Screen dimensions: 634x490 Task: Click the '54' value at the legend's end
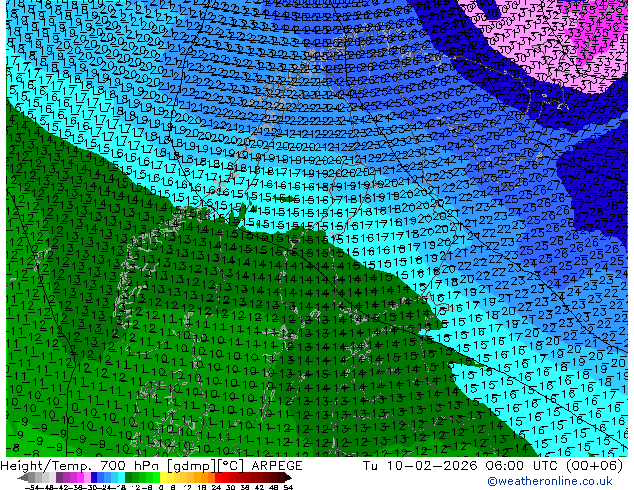[x=288, y=487]
